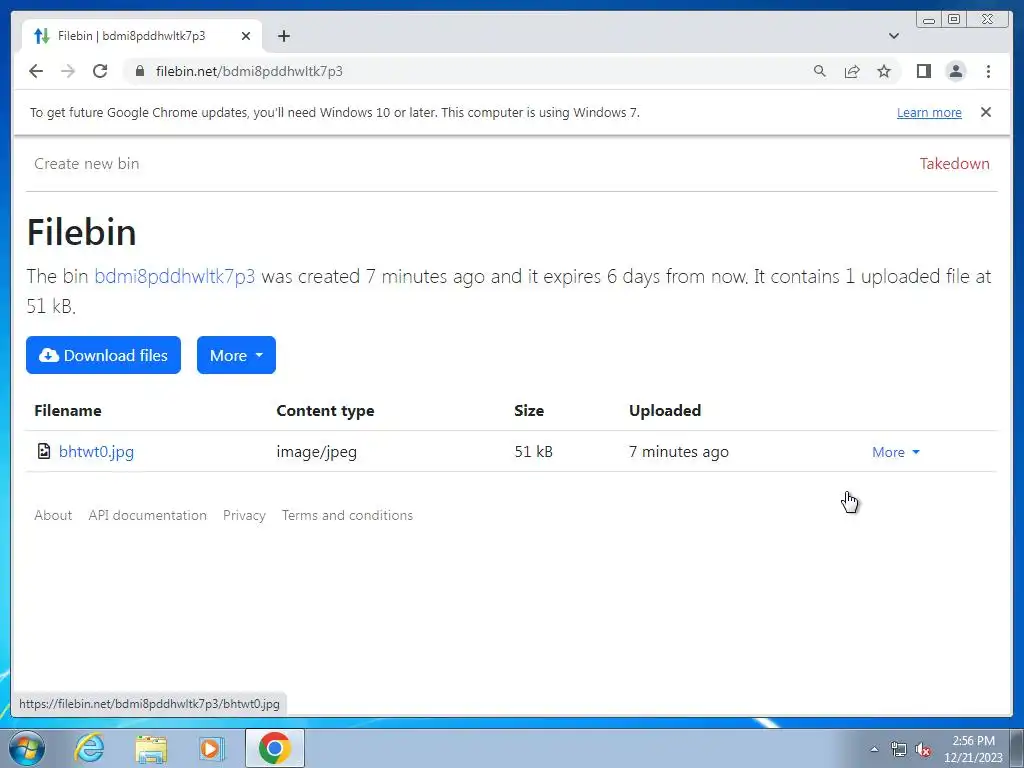The width and height of the screenshot is (1024, 768).
Task: Dismiss the Chrome update notification bar
Action: click(x=986, y=112)
